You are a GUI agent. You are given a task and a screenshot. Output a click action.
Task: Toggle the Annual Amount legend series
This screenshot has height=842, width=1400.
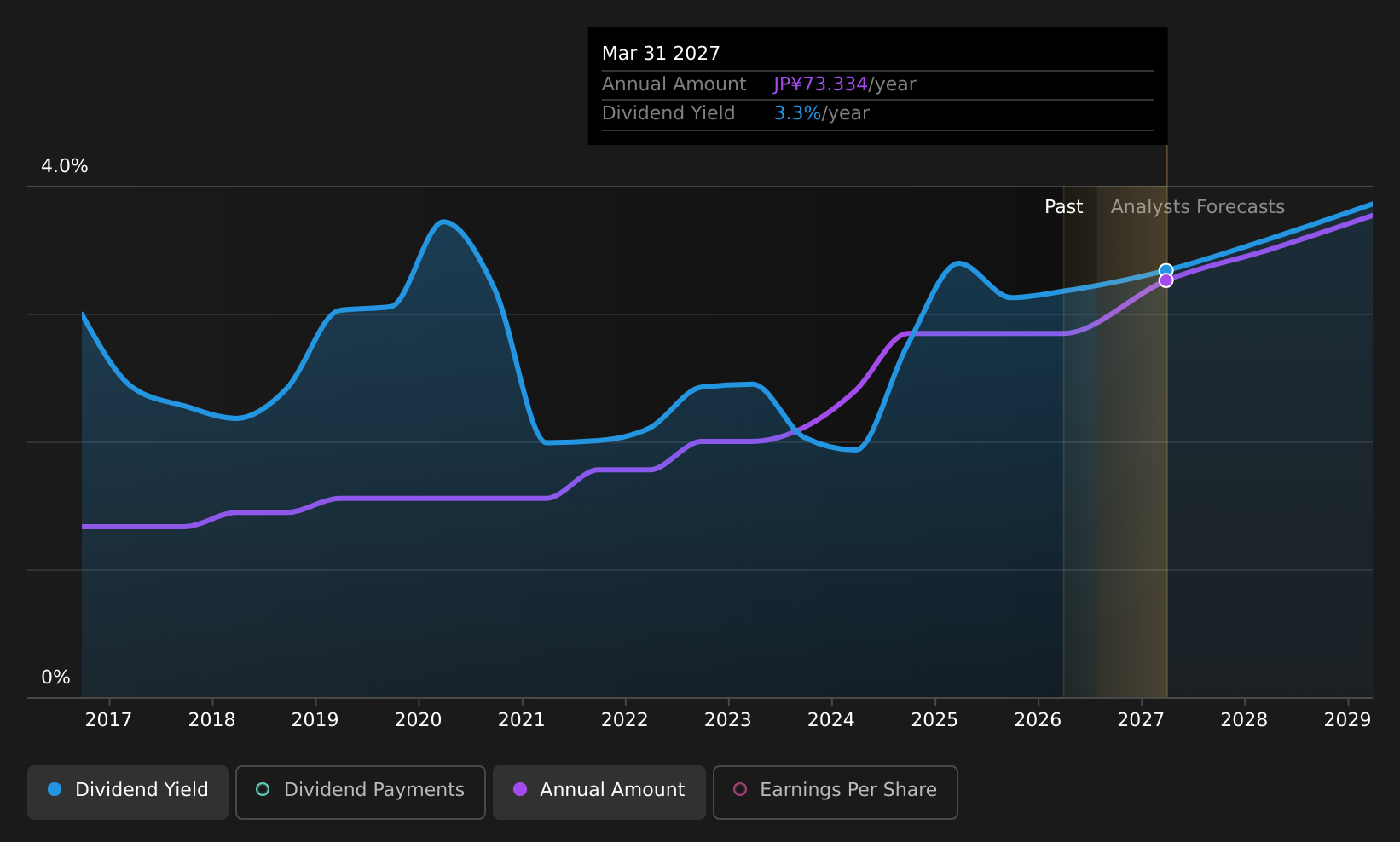(599, 792)
